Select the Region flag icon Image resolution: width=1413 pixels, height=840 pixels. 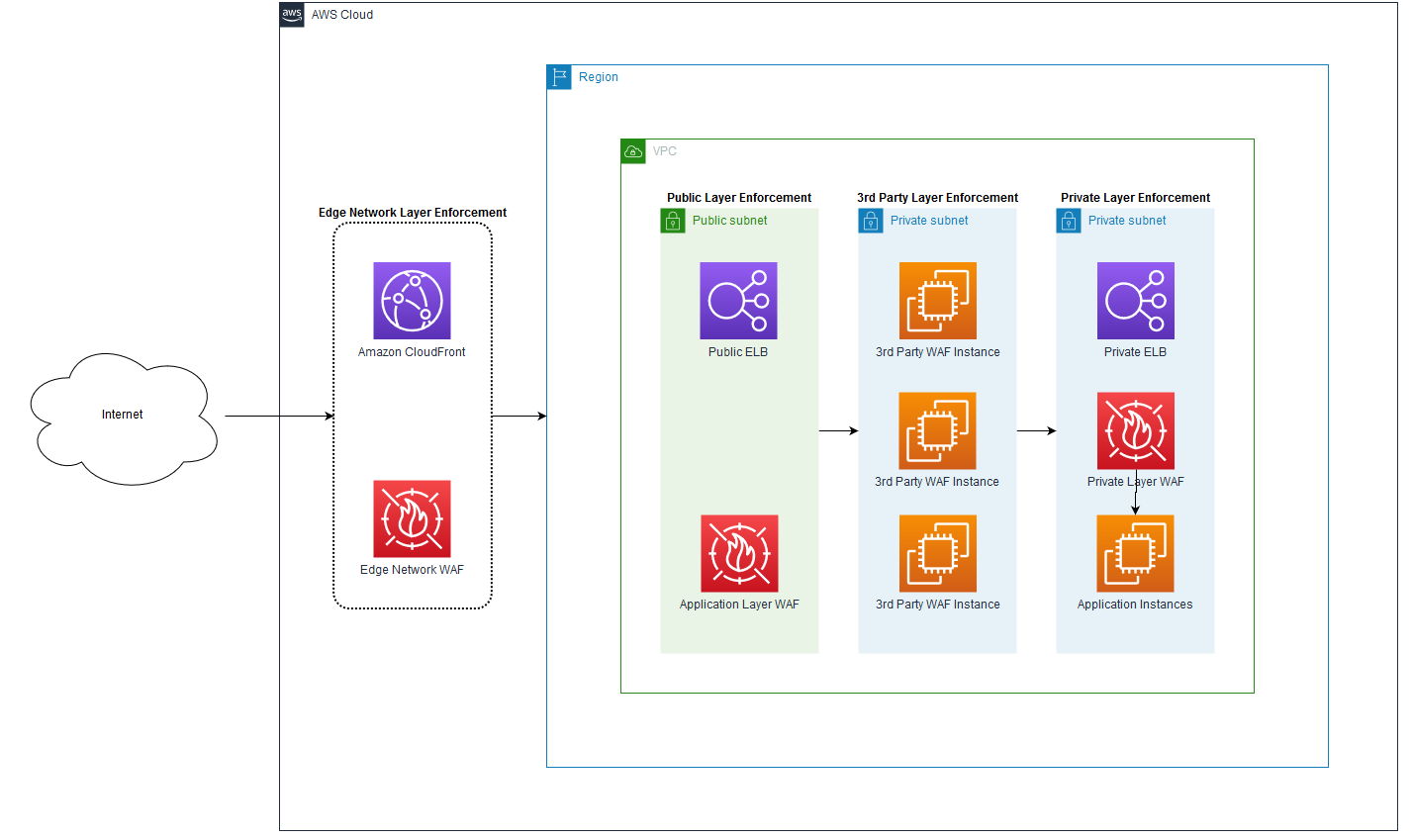559,76
